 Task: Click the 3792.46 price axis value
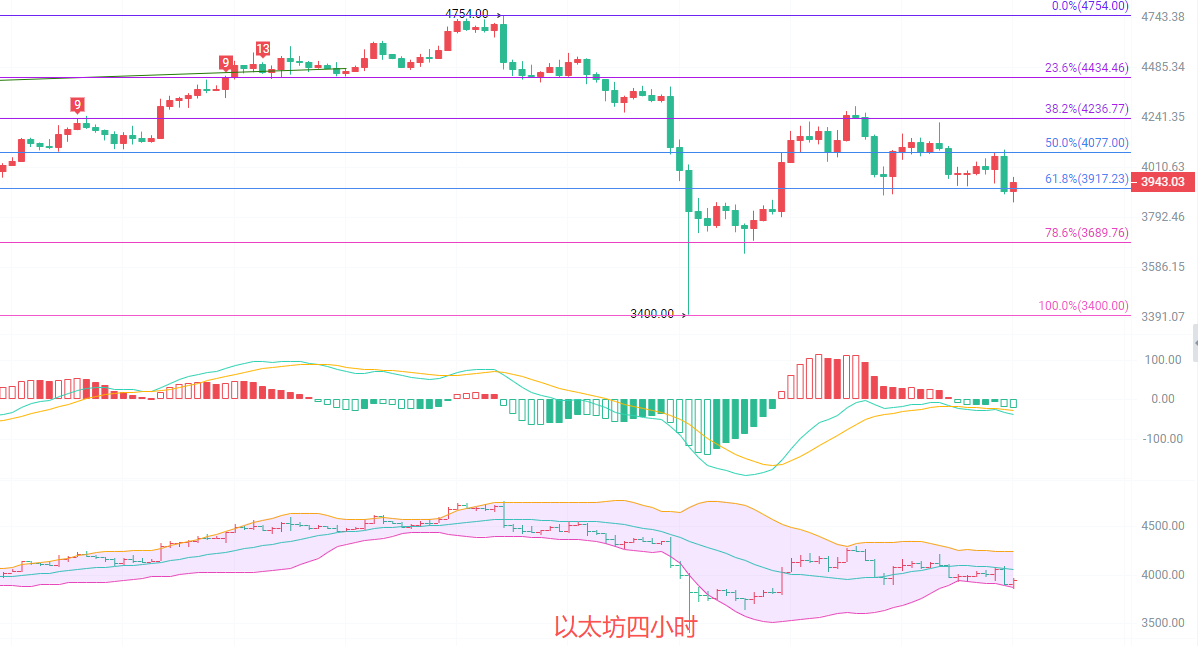tap(1163, 217)
